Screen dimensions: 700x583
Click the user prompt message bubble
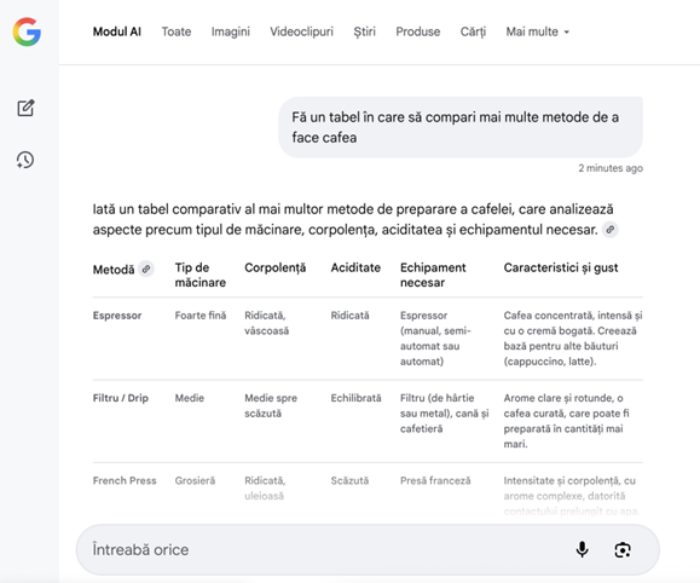[x=460, y=127]
